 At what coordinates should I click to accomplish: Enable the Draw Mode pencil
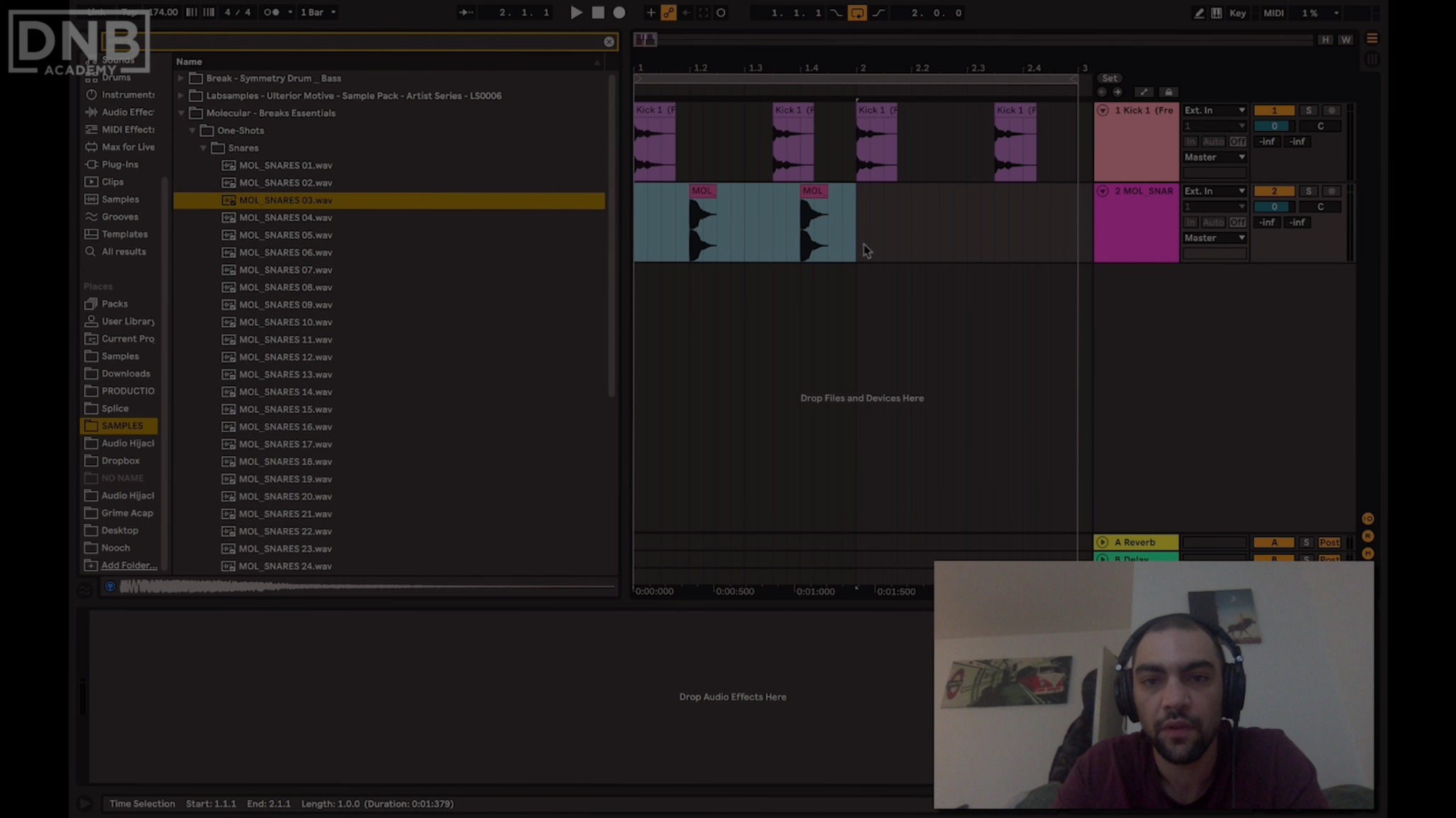(x=1199, y=13)
